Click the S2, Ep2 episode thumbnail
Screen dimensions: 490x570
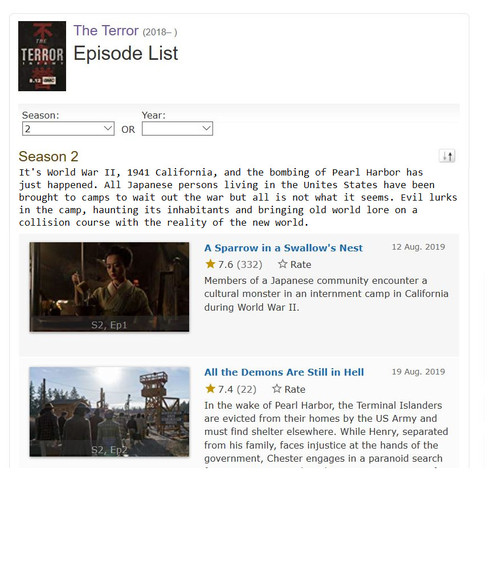tap(109, 412)
